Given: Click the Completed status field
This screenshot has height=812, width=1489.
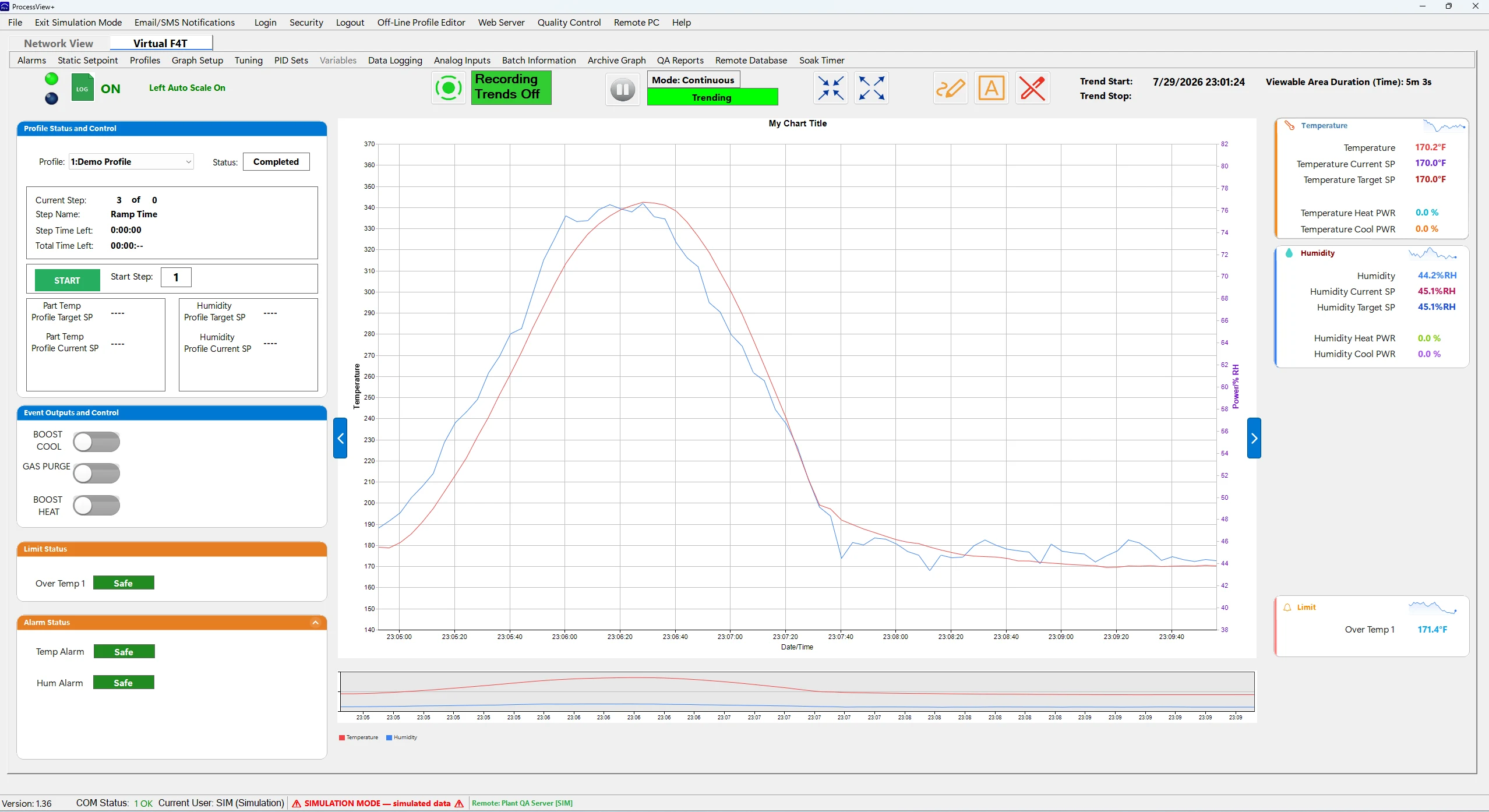Looking at the screenshot, I should coord(276,162).
